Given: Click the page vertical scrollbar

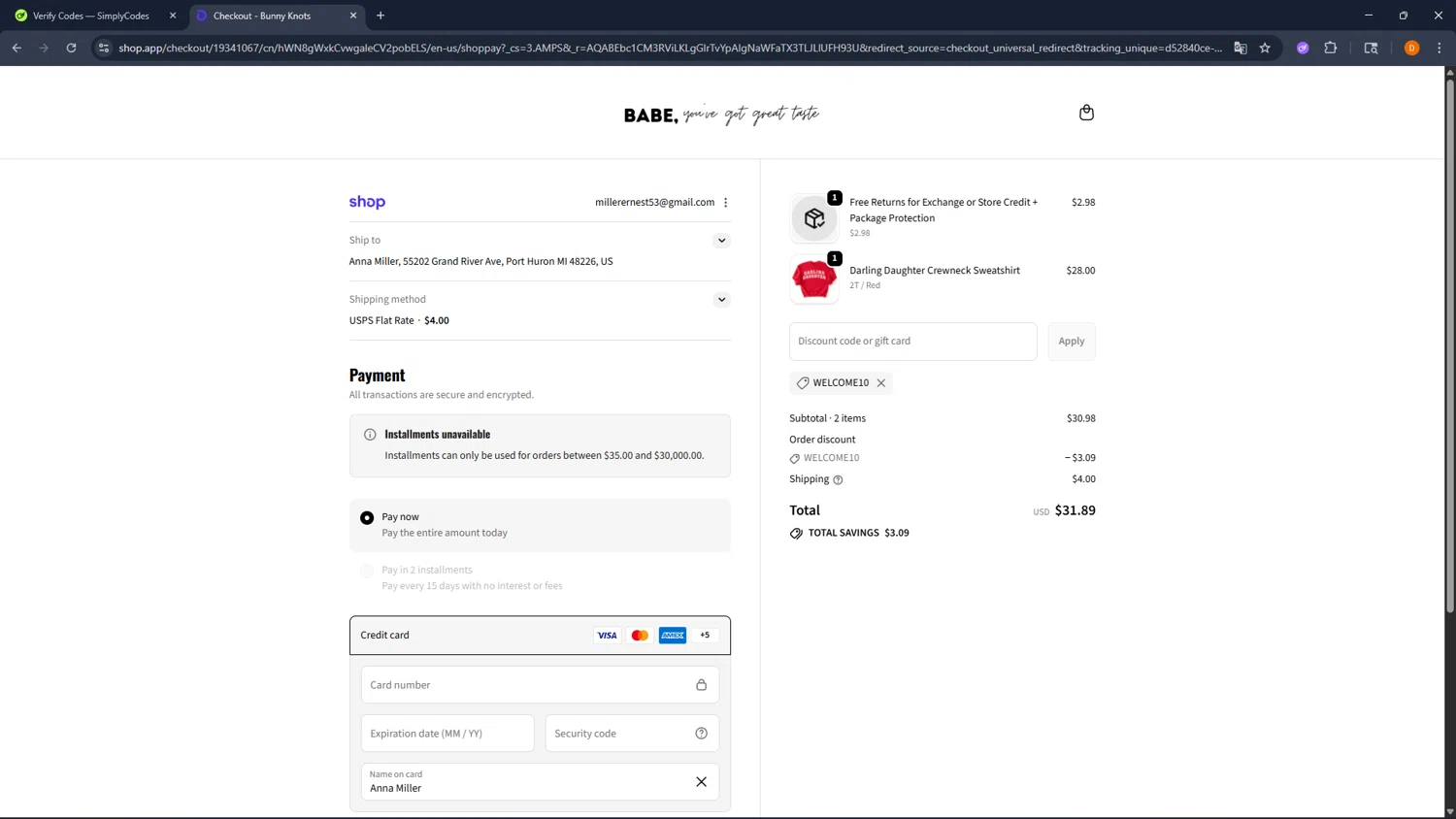Looking at the screenshot, I should (x=1450, y=344).
